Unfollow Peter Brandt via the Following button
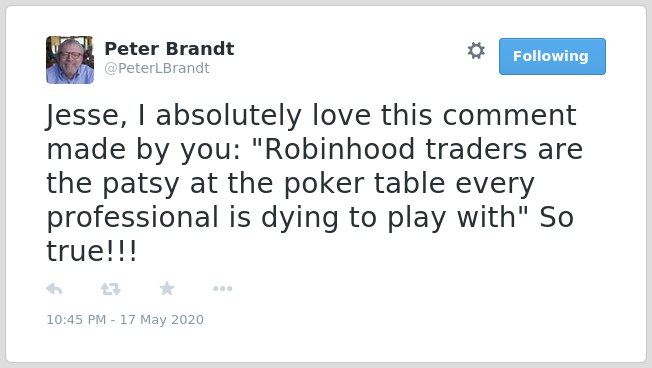 coord(552,57)
